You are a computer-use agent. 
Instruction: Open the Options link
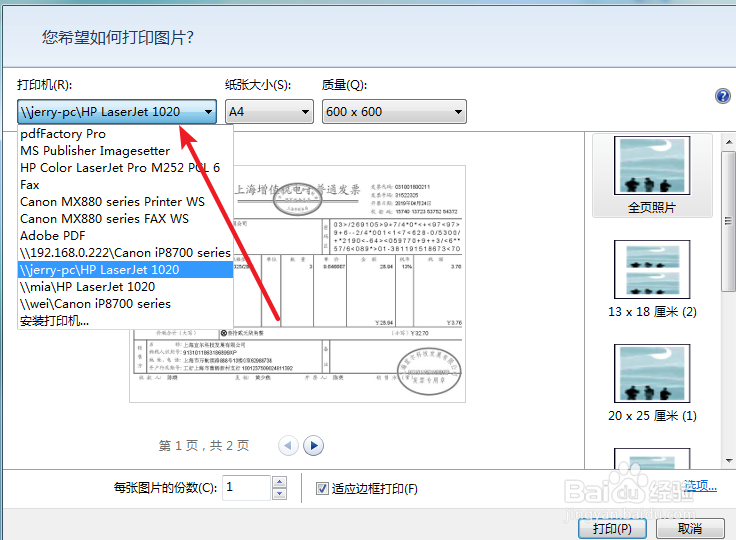pos(700,486)
